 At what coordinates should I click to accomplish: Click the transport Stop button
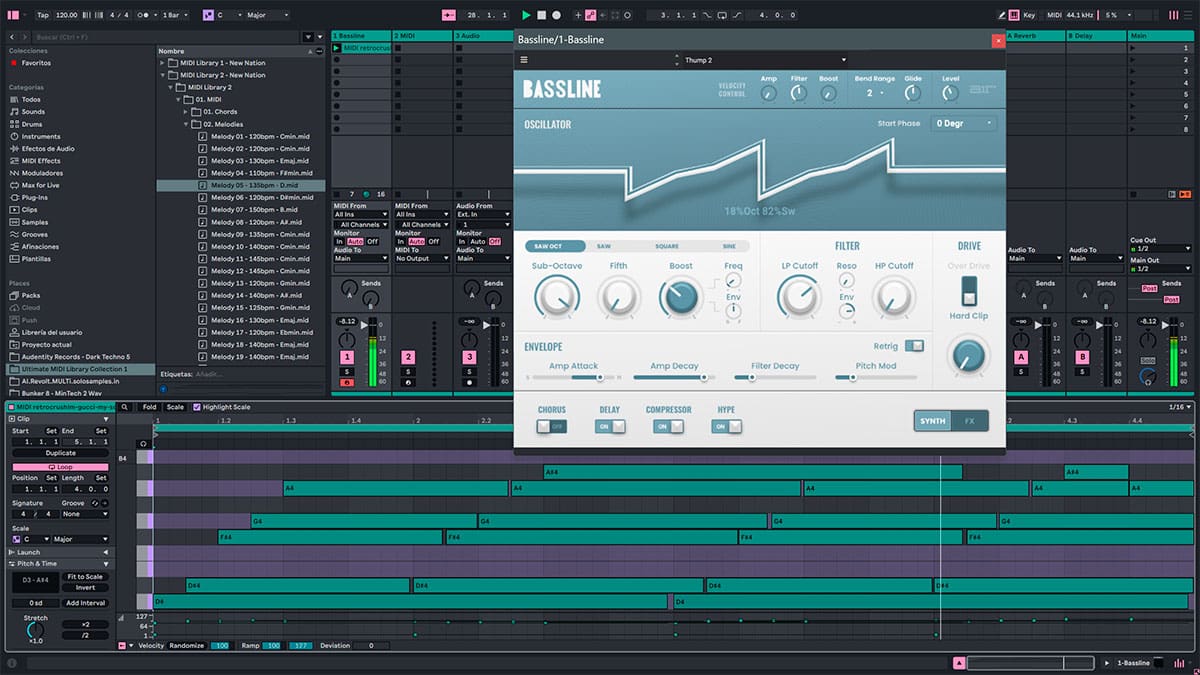[542, 15]
